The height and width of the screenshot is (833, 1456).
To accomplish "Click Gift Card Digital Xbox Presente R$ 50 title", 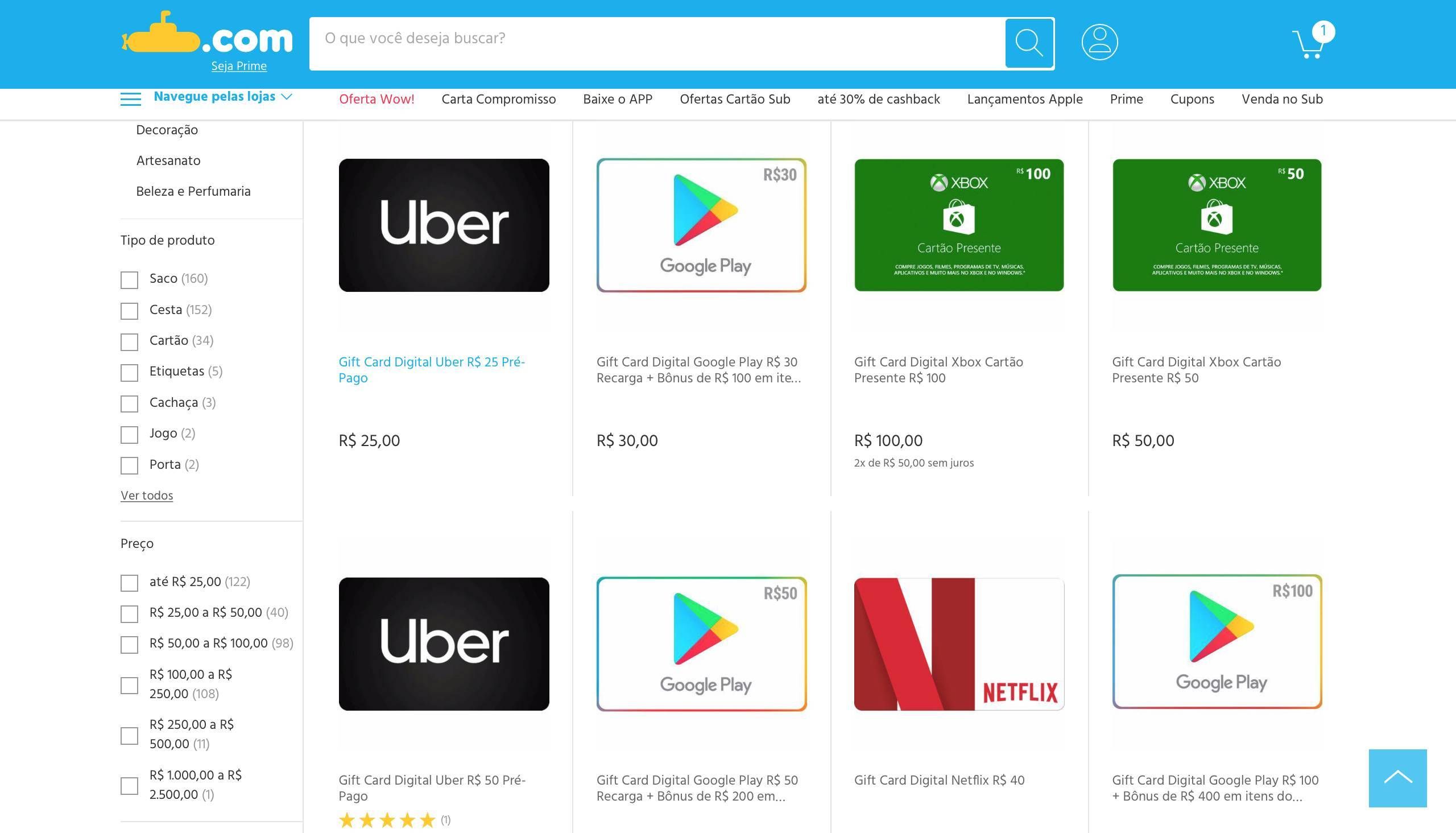I will coord(1197,370).
